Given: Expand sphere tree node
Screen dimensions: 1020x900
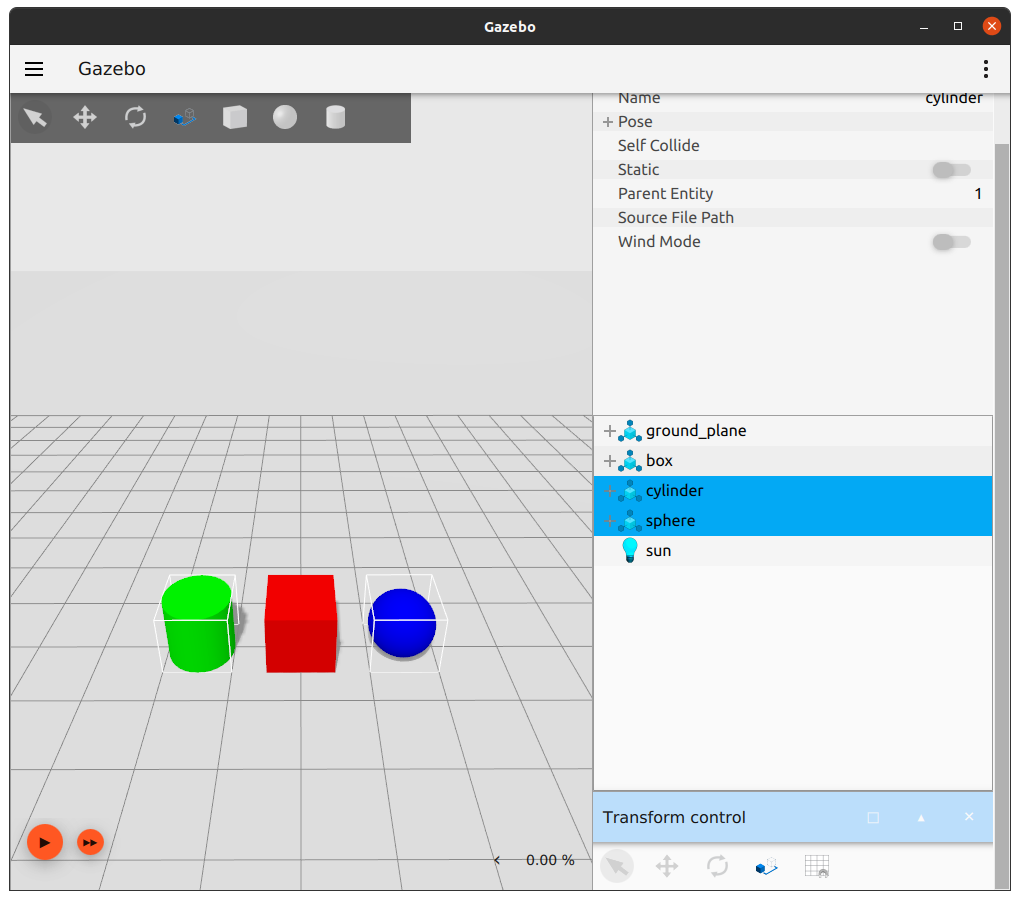Looking at the screenshot, I should [x=610, y=521].
